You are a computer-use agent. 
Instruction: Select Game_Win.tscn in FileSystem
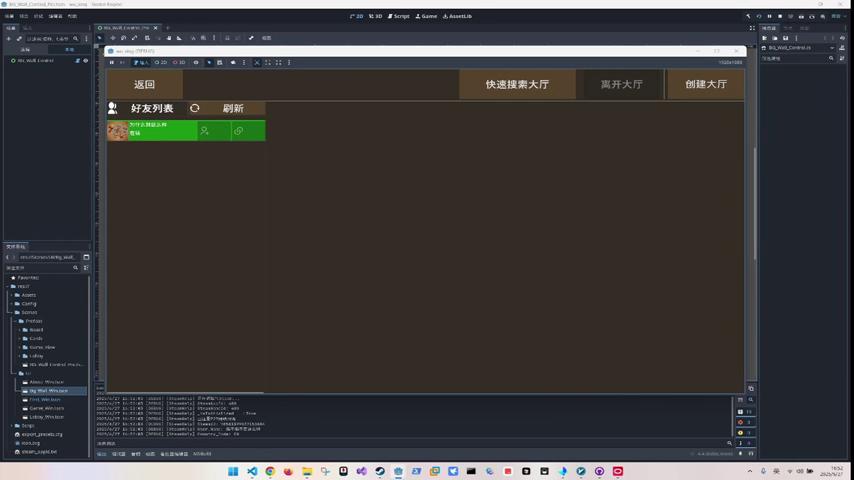46,408
